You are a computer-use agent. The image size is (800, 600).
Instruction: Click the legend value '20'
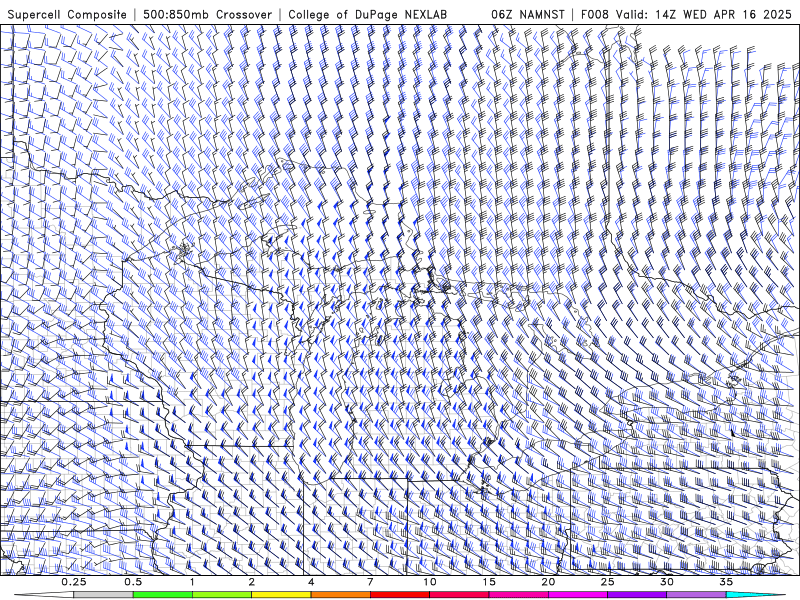click(x=548, y=582)
